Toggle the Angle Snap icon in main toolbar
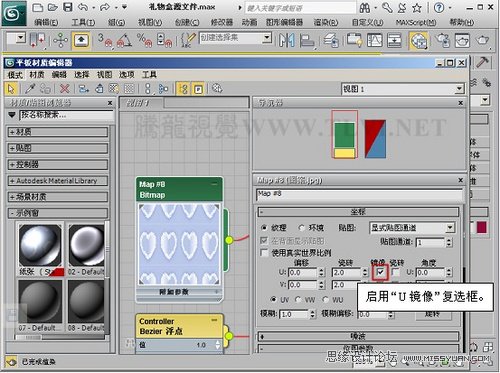Screen dimensions: 500x373 pyautogui.click(x=123, y=40)
